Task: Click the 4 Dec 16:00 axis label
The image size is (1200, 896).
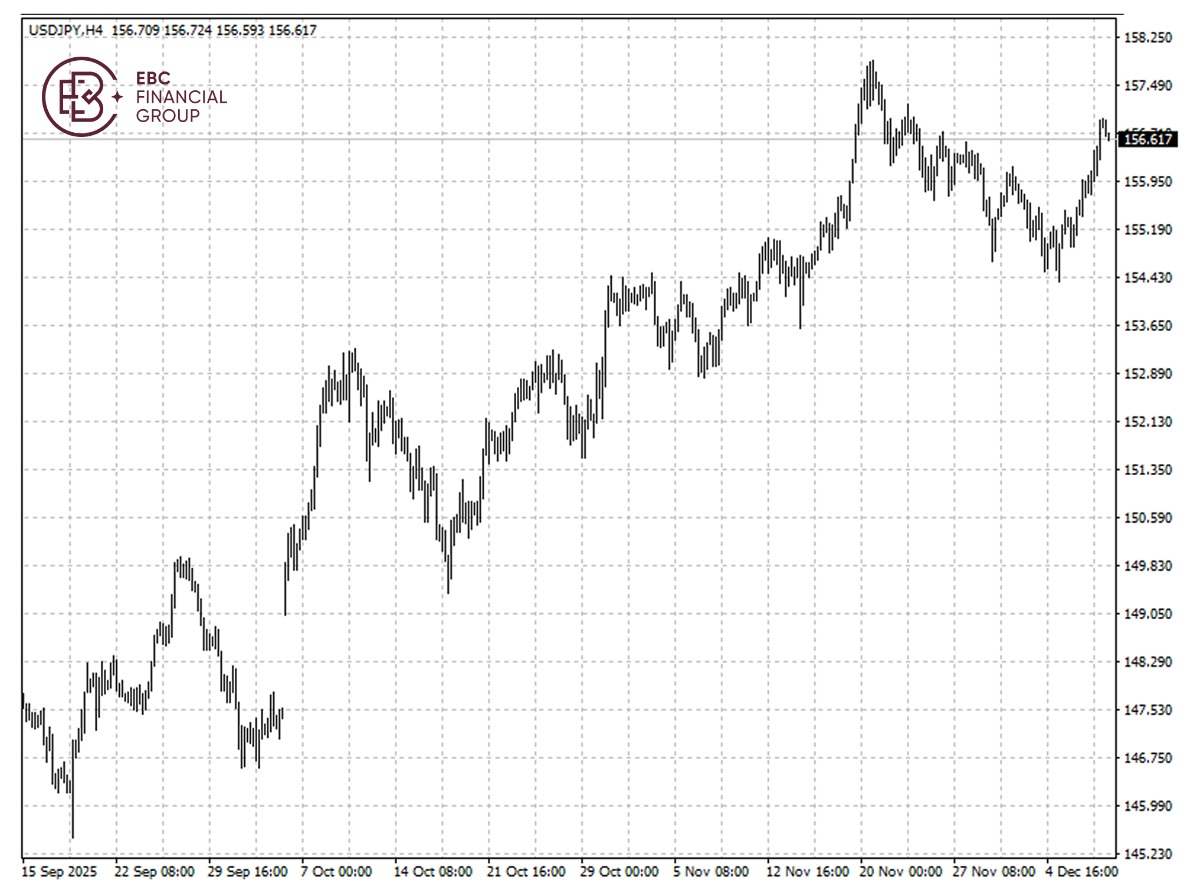Action: pyautogui.click(x=1080, y=872)
